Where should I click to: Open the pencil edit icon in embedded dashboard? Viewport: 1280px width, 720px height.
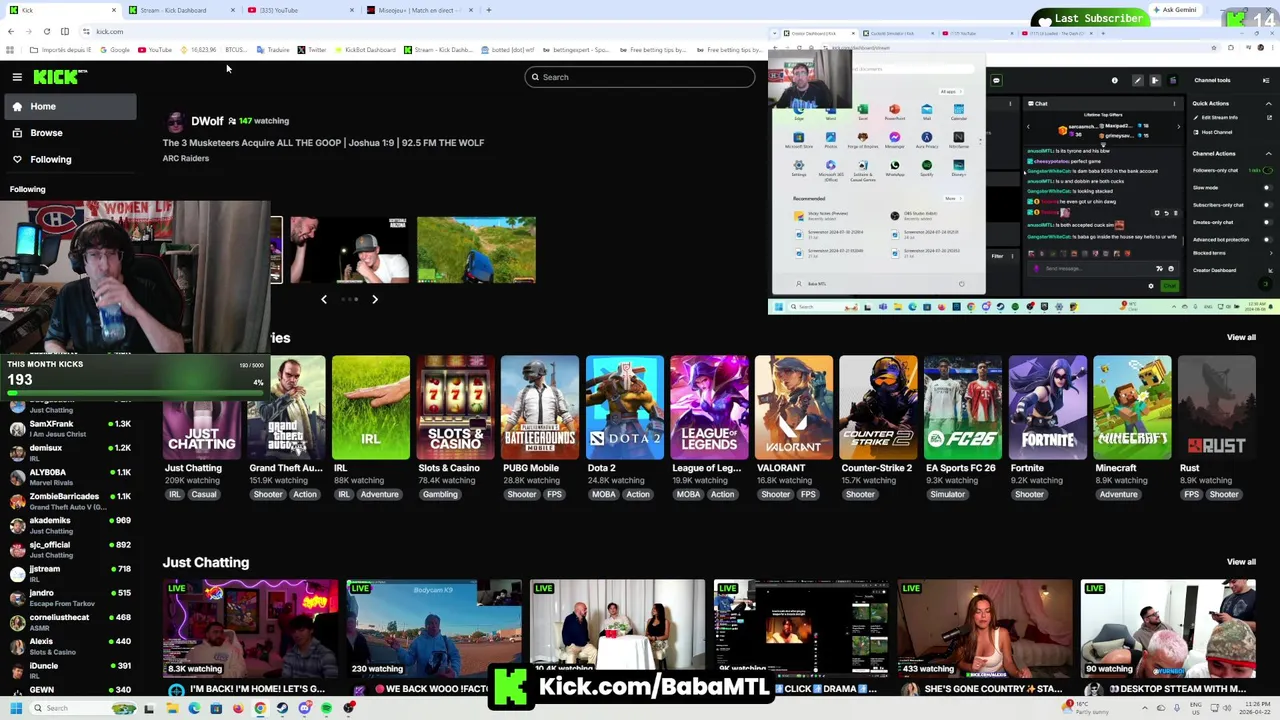[1137, 80]
